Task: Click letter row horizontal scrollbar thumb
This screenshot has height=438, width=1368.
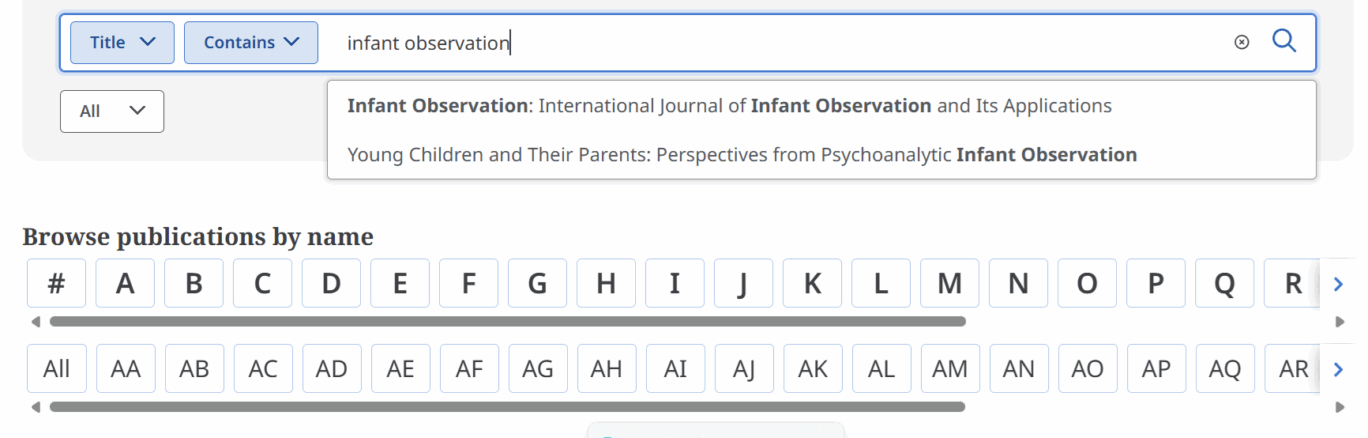Action: 507,322
